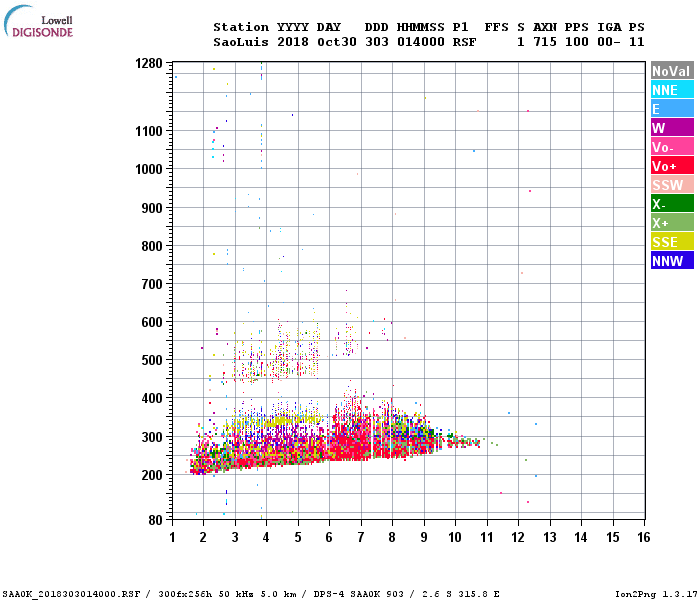Screen dimensions: 700x600
Task: Click the y-axis label '400'
Action: 152,398
